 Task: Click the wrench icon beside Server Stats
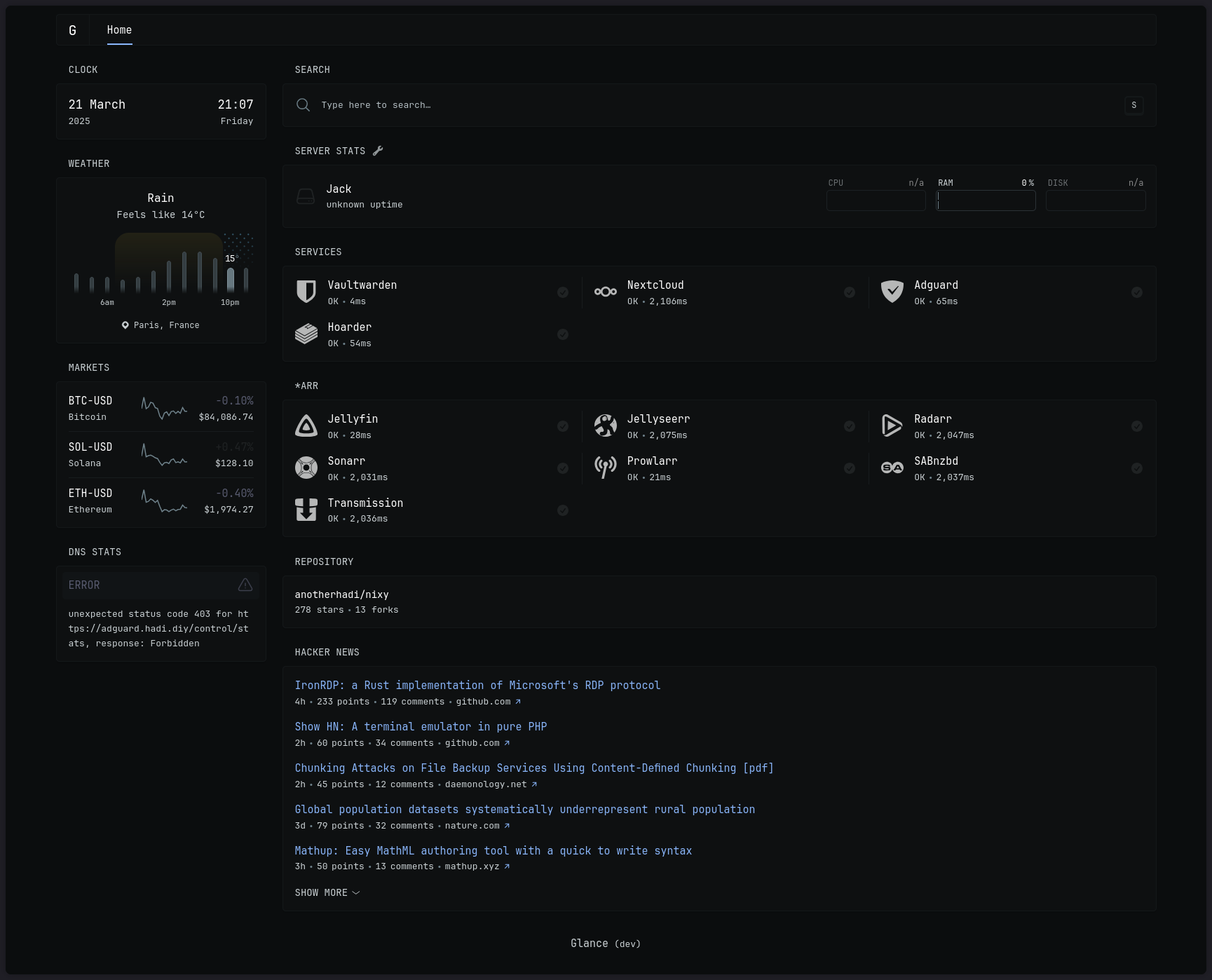pyautogui.click(x=379, y=150)
